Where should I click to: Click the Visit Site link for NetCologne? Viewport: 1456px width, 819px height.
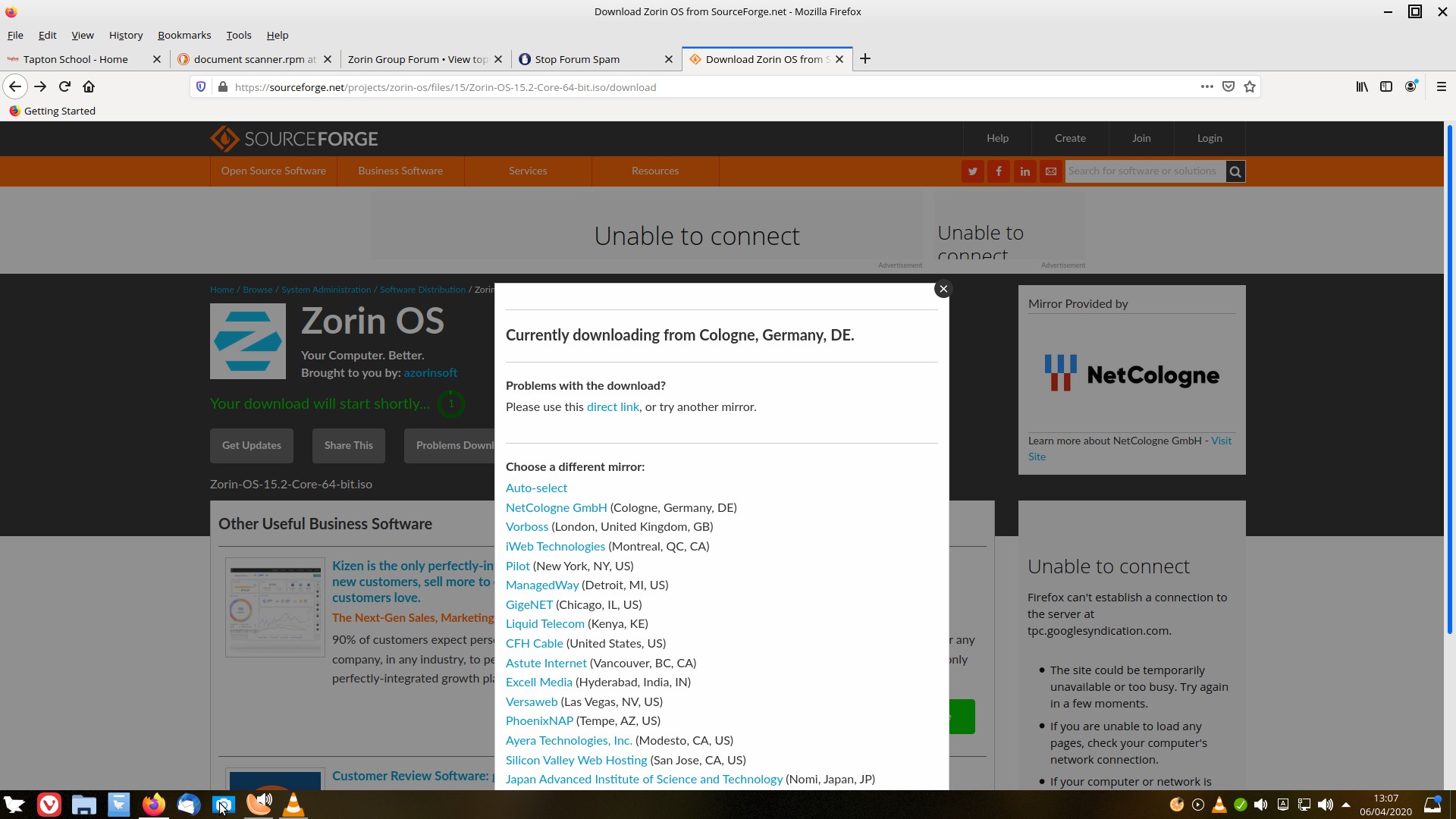point(1130,449)
